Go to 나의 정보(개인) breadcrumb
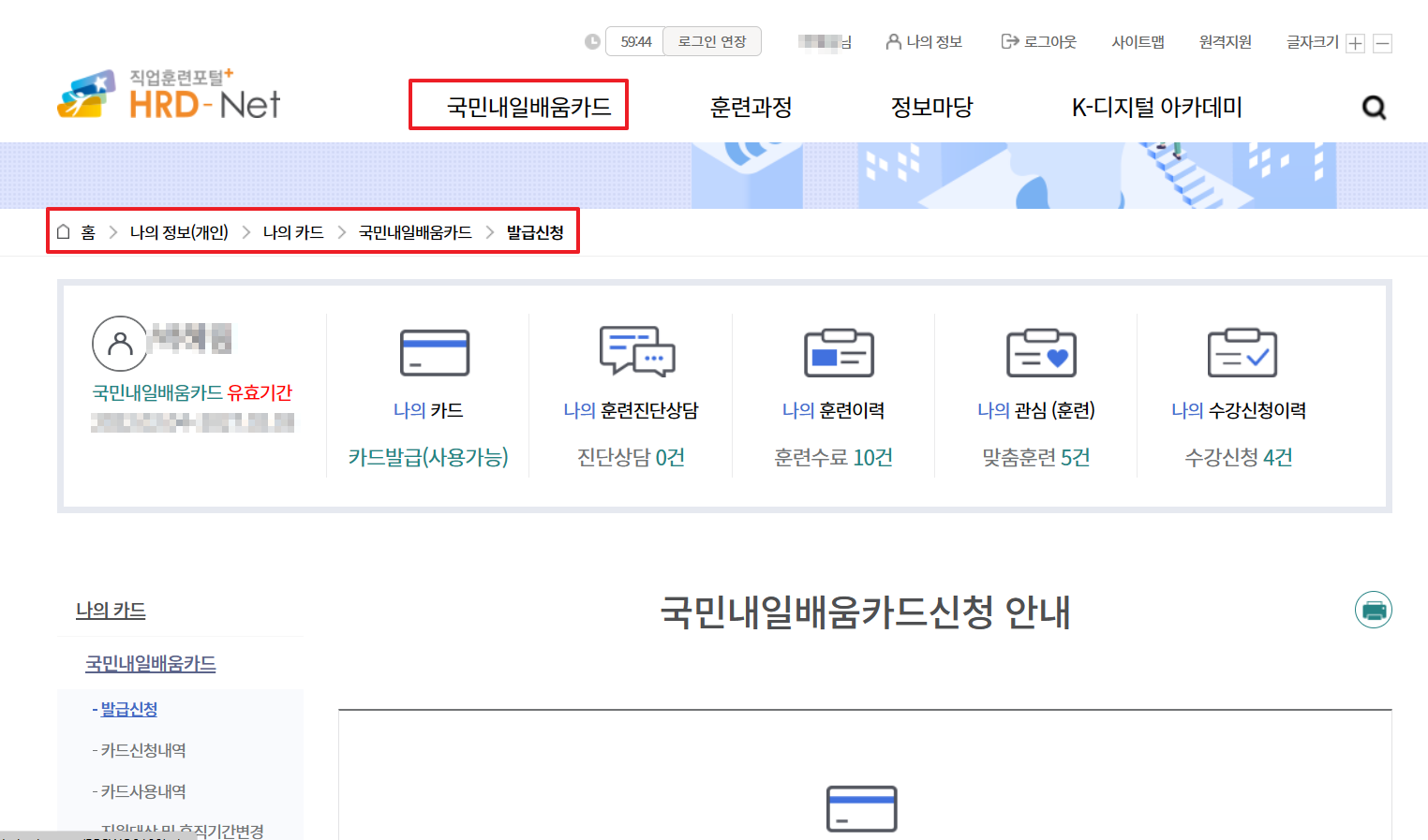The height and width of the screenshot is (840, 1428). tap(179, 232)
